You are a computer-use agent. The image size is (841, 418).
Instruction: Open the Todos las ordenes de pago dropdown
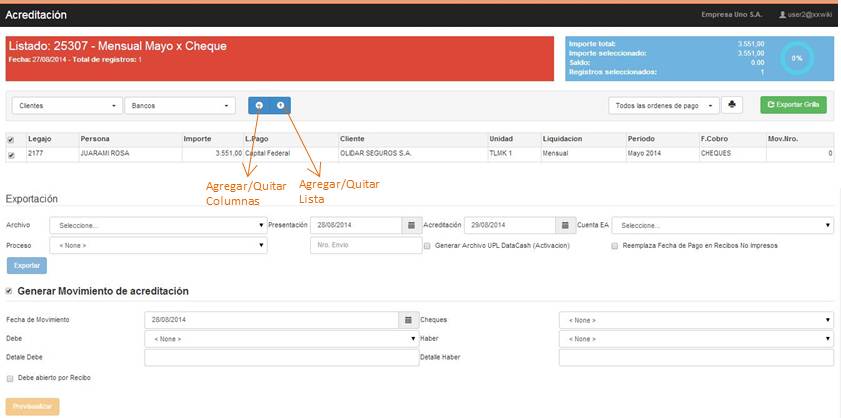(664, 105)
